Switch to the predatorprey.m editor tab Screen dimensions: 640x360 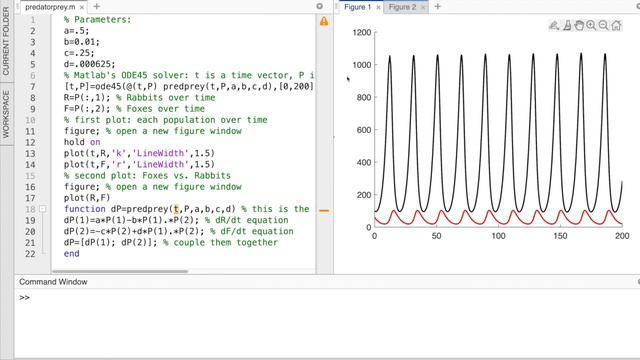coord(50,7)
